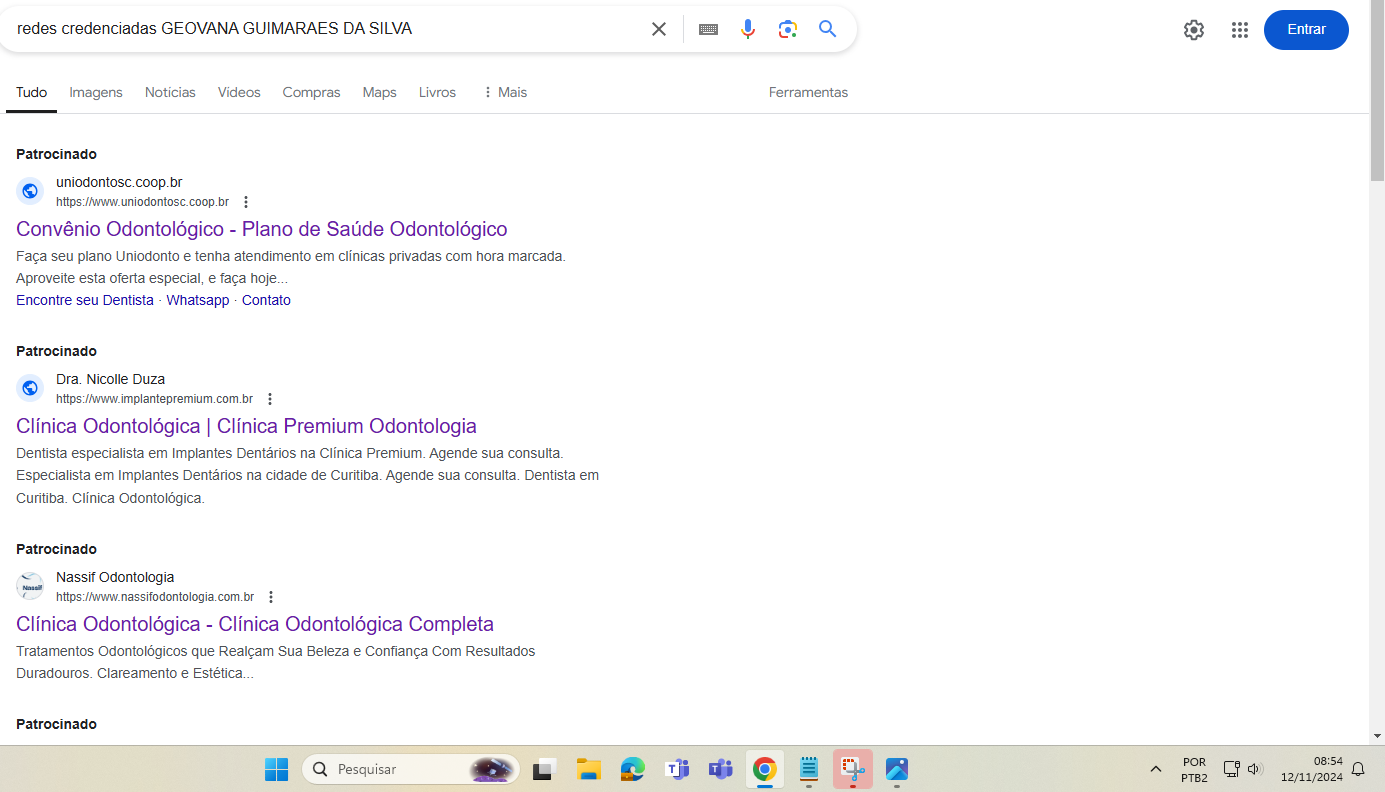Open three-dot menu for Nassif Odontologia ad
The height and width of the screenshot is (792, 1385).
point(271,597)
